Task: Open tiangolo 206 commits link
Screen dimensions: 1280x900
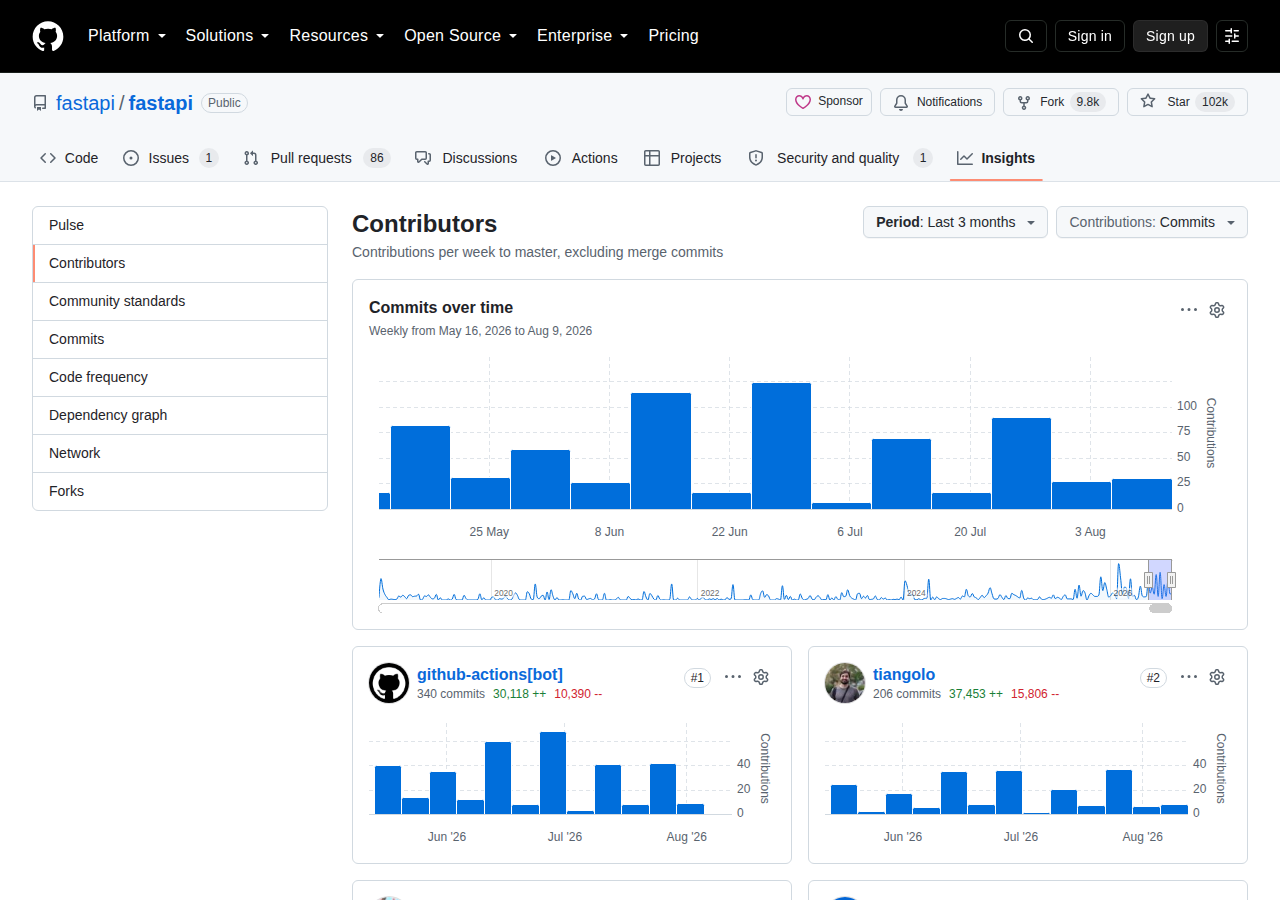Action: coord(907,694)
